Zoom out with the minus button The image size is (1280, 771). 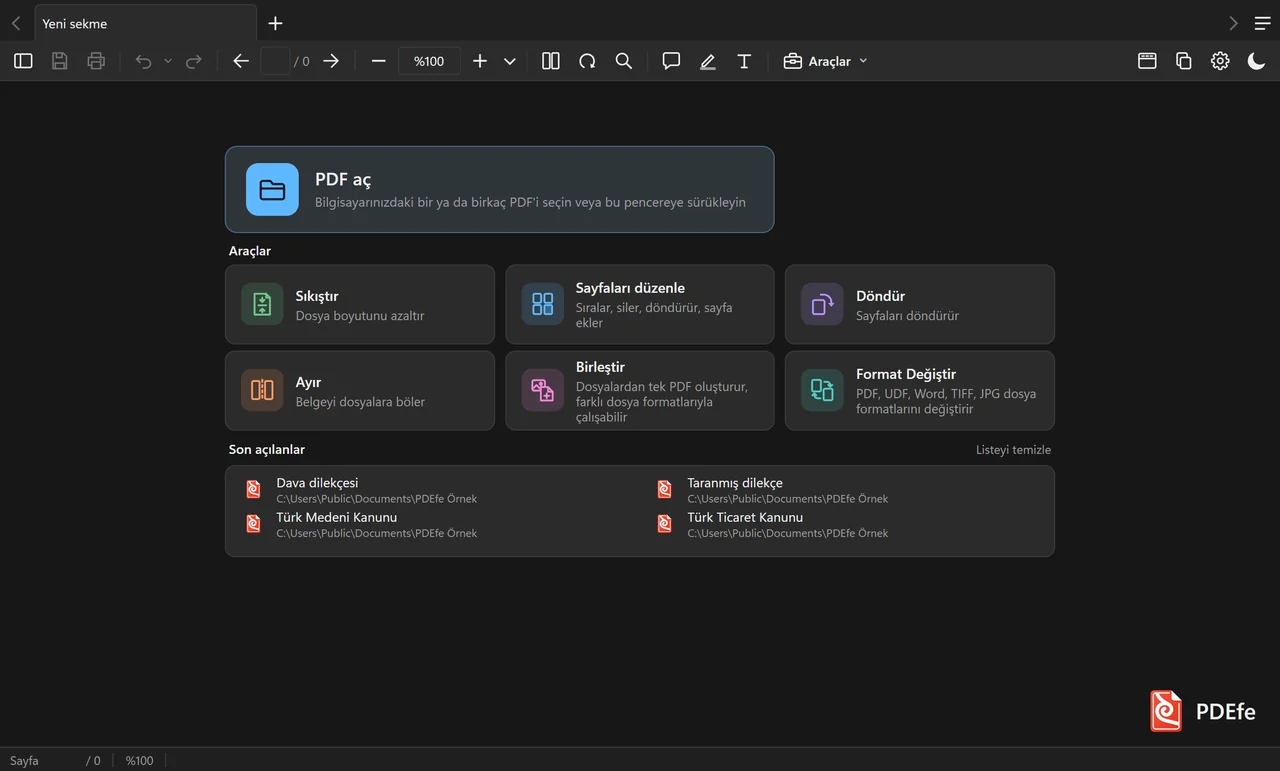point(378,61)
